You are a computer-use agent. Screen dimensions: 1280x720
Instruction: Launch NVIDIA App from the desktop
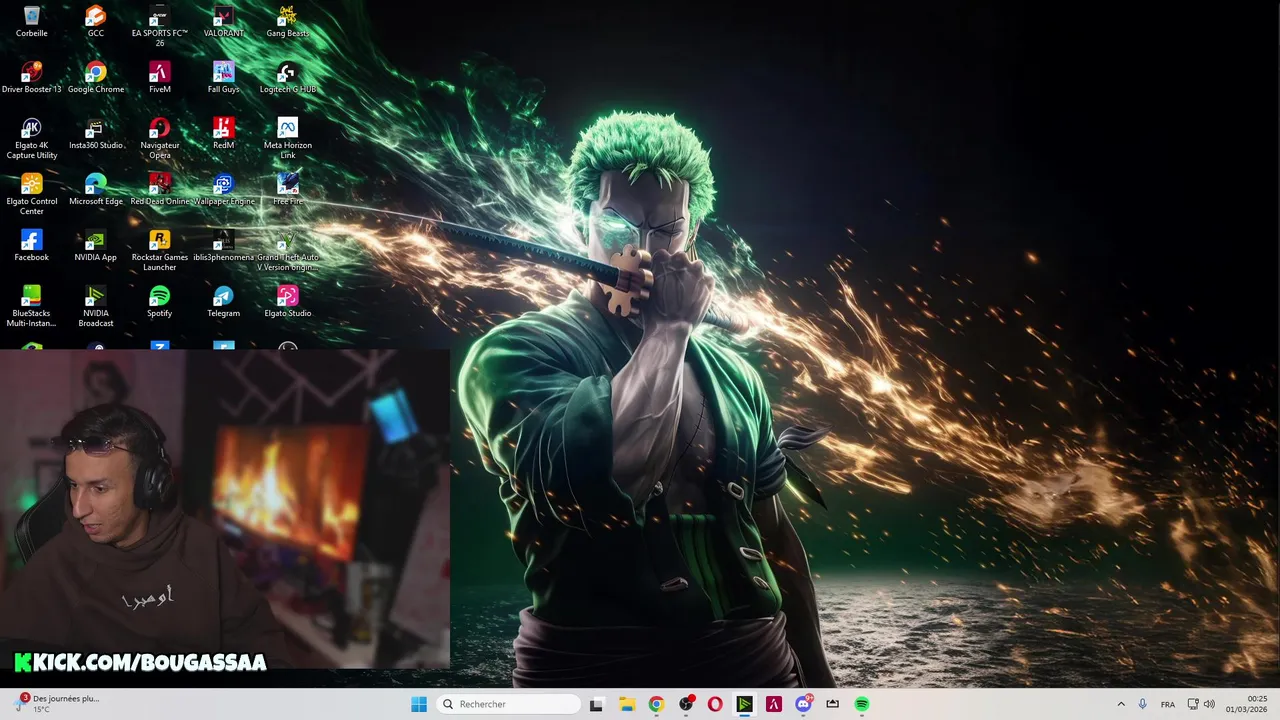[x=95, y=245]
